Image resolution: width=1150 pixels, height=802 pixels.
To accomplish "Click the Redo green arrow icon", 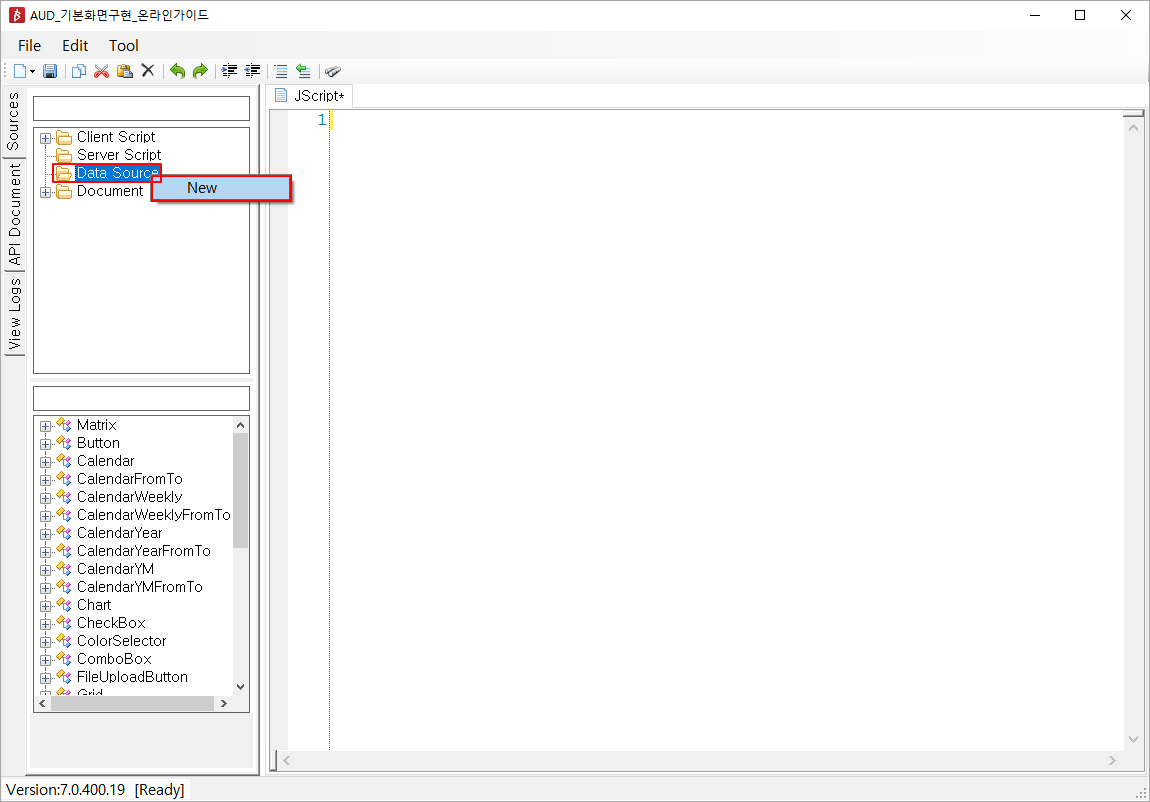I will pos(200,71).
